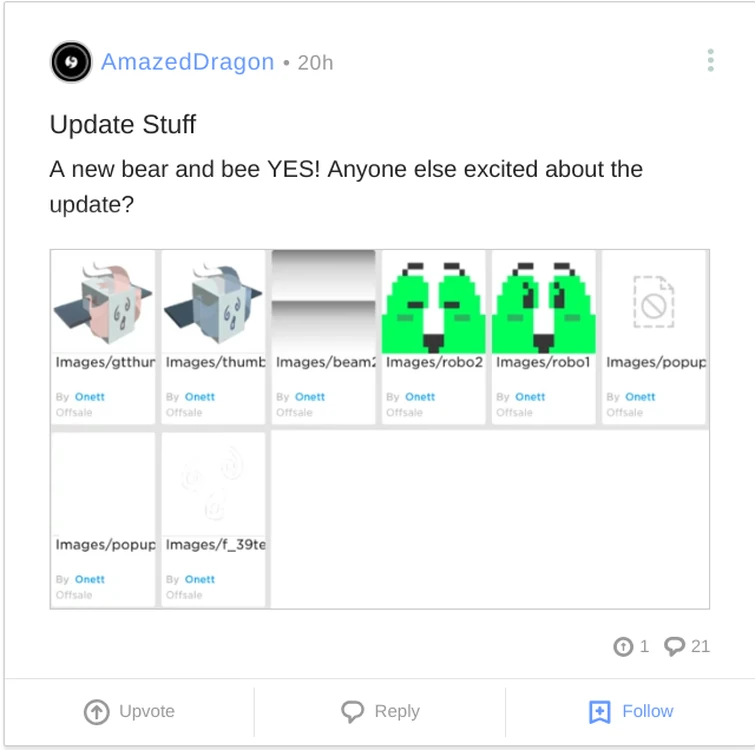The width and height of the screenshot is (755, 750).
Task: Open the pink Images/gtthum thumbnail
Action: tap(103, 302)
